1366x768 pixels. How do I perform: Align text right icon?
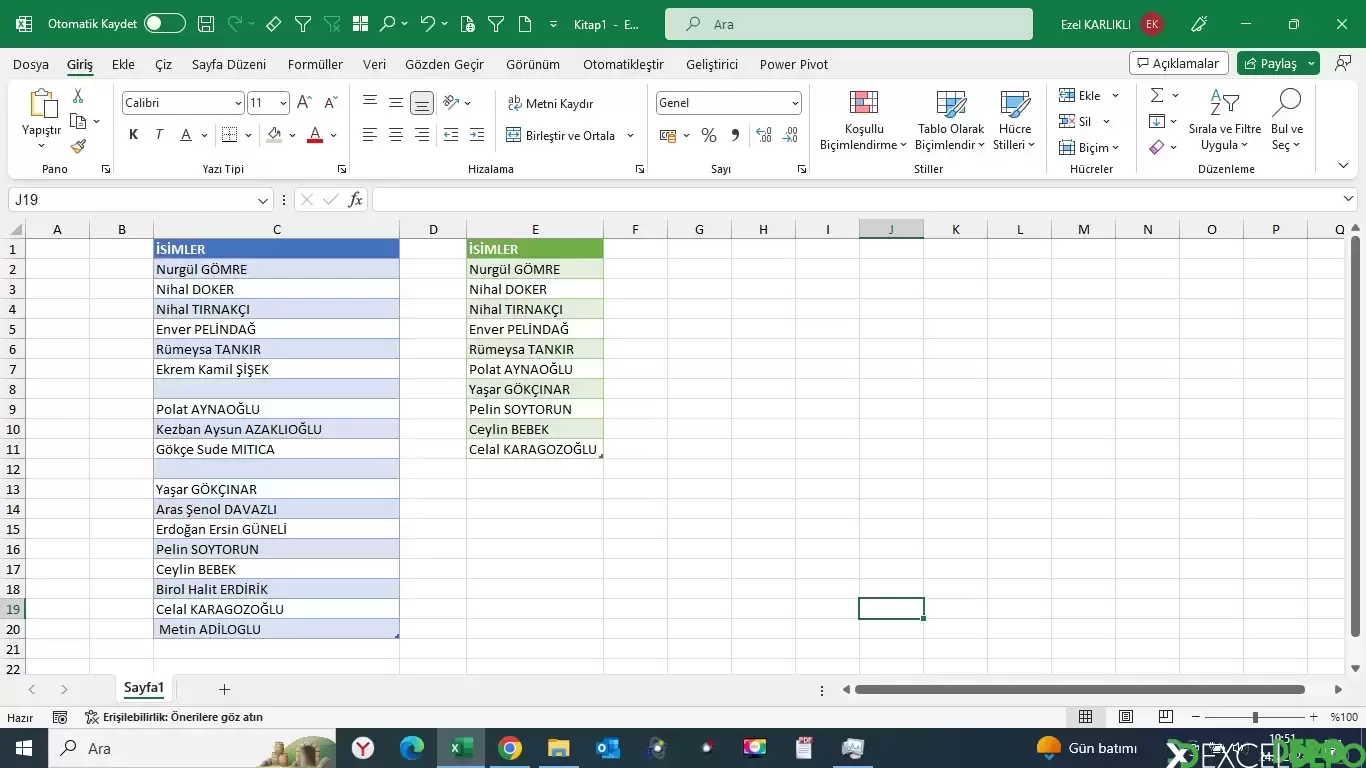(x=422, y=135)
